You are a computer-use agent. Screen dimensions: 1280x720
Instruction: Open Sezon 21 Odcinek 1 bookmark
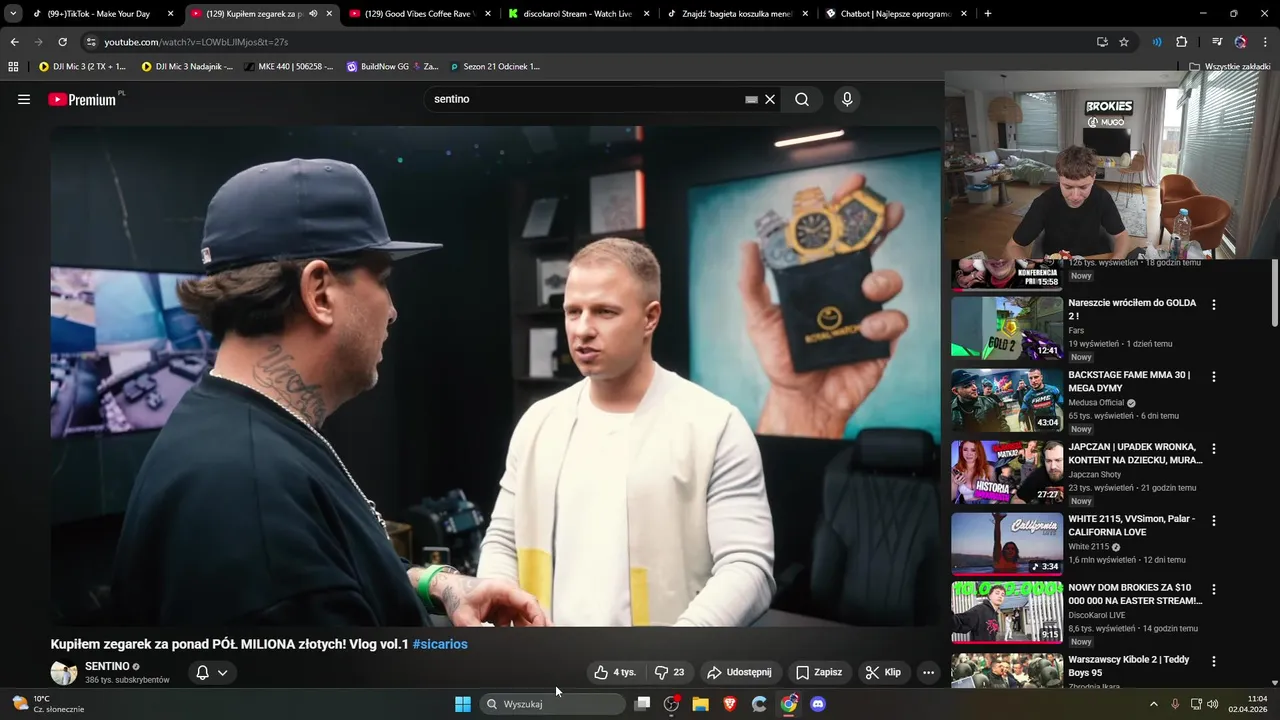[x=495, y=67]
